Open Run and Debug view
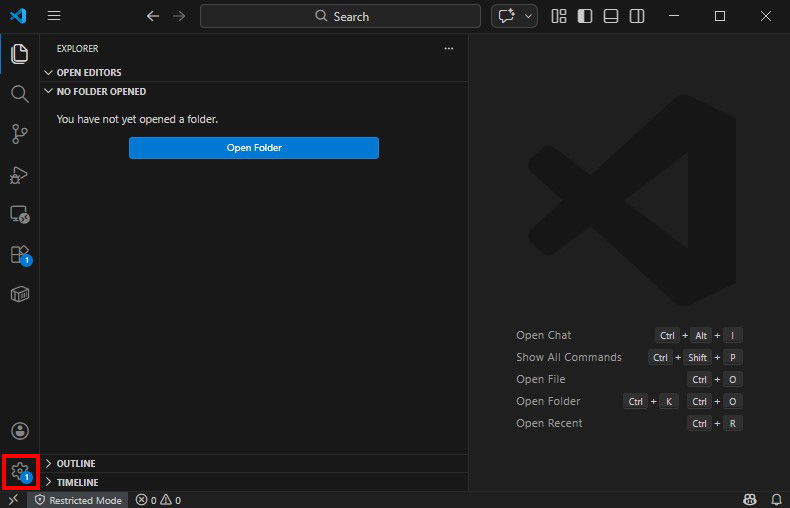This screenshot has height=508, width=790. (20, 174)
